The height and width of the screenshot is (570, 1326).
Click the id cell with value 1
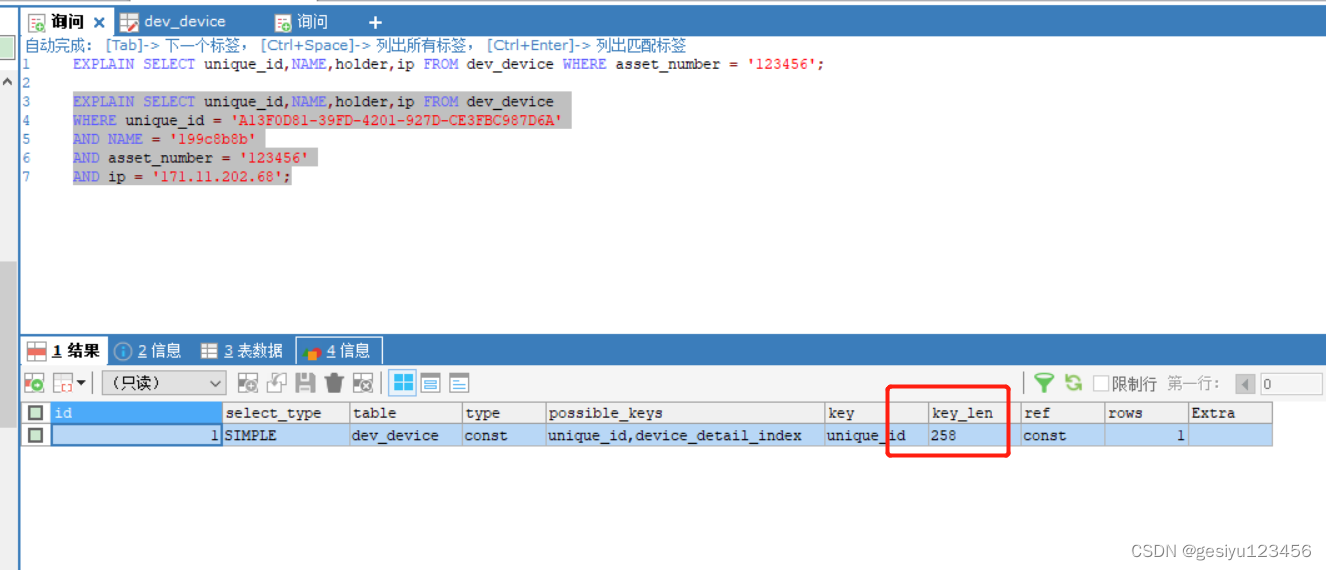136,436
